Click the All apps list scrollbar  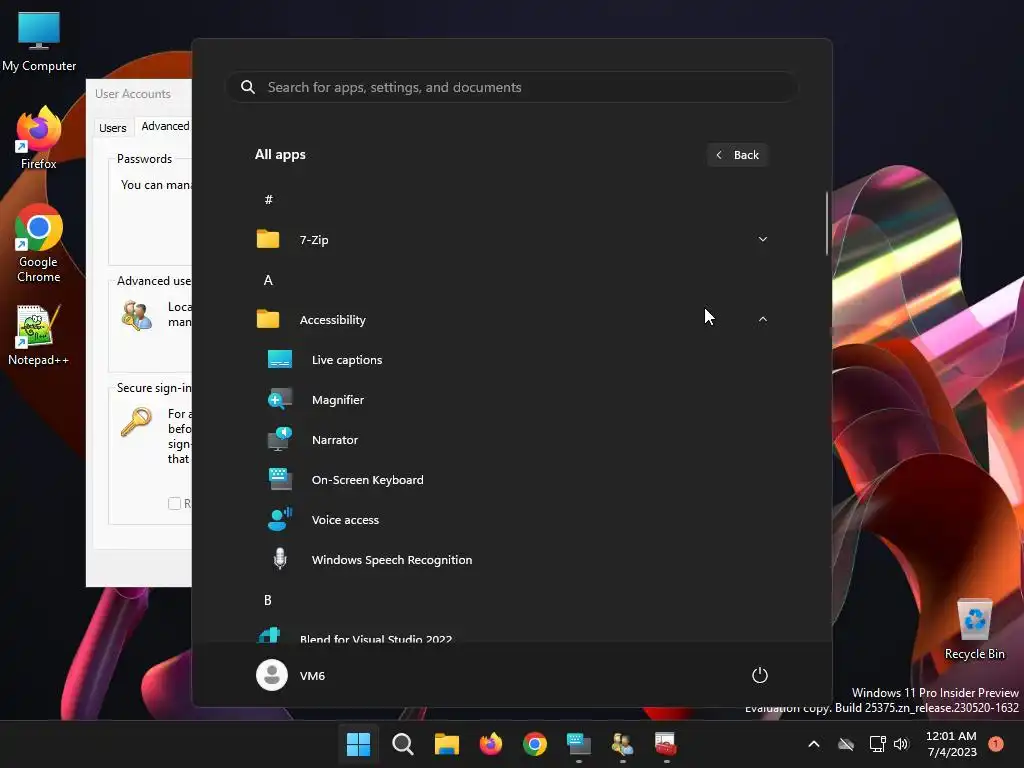coord(827,223)
